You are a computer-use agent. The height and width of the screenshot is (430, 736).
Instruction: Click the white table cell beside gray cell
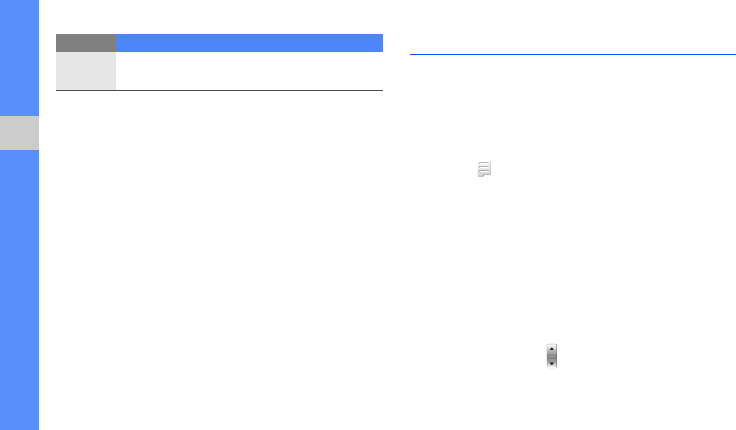tap(249, 71)
